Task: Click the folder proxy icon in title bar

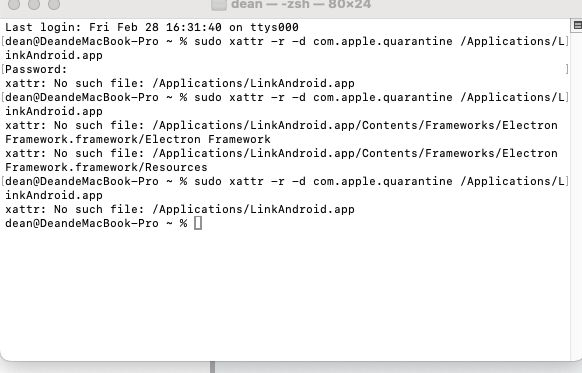Action: (x=219, y=5)
